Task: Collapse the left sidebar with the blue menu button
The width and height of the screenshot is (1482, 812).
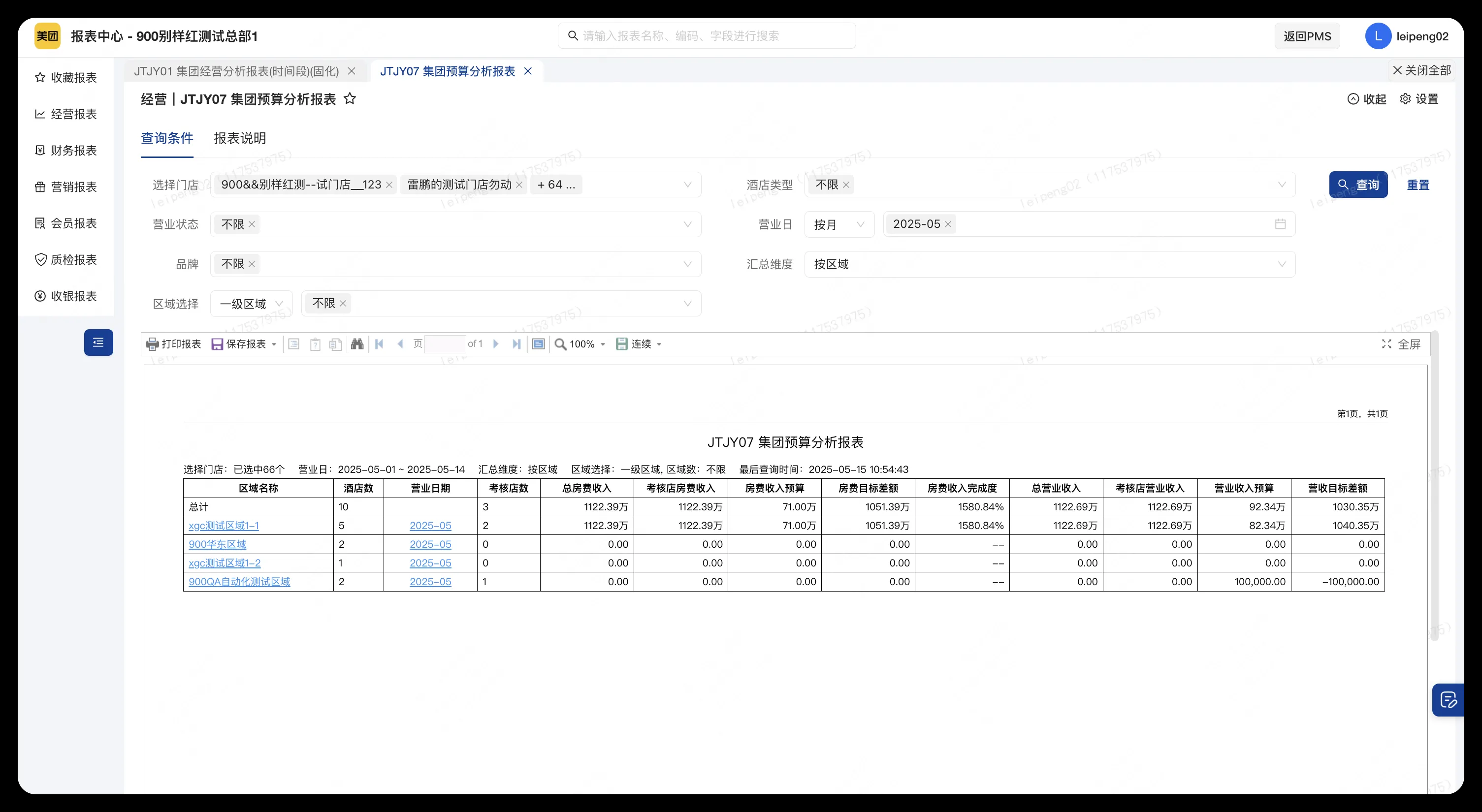Action: click(98, 343)
